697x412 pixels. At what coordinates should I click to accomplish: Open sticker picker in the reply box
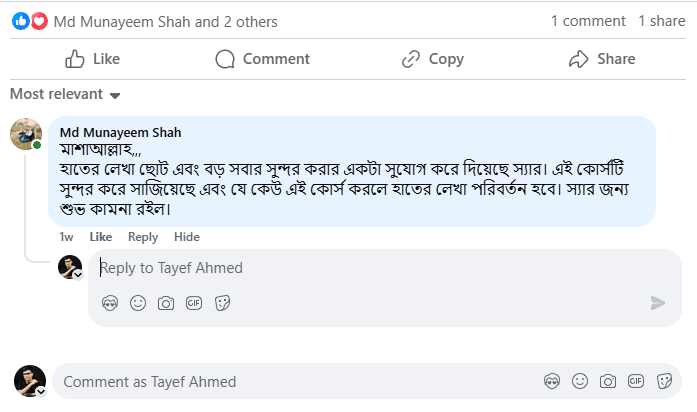coord(223,302)
